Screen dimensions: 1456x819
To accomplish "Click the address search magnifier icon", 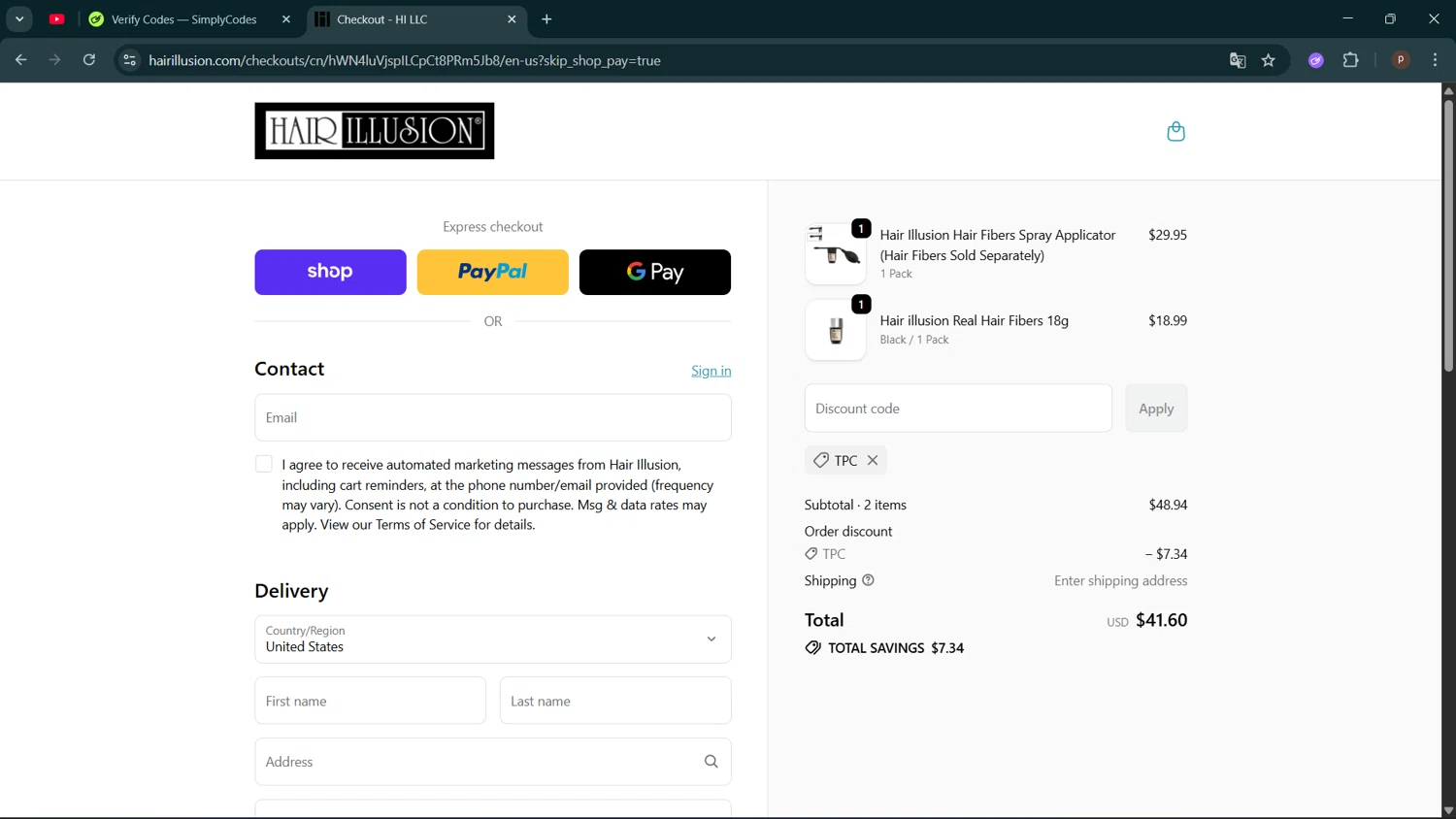I will [x=711, y=762].
